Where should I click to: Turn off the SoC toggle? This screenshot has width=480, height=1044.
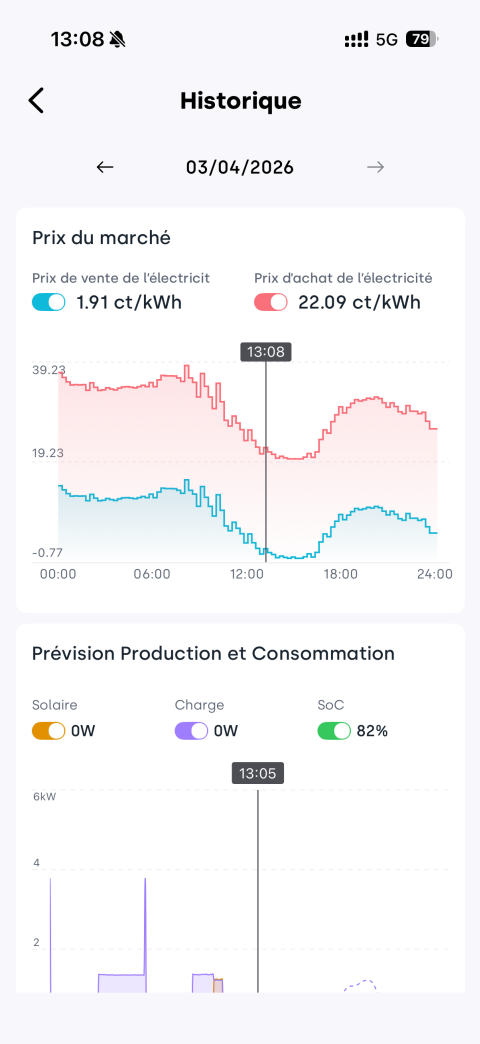(334, 730)
